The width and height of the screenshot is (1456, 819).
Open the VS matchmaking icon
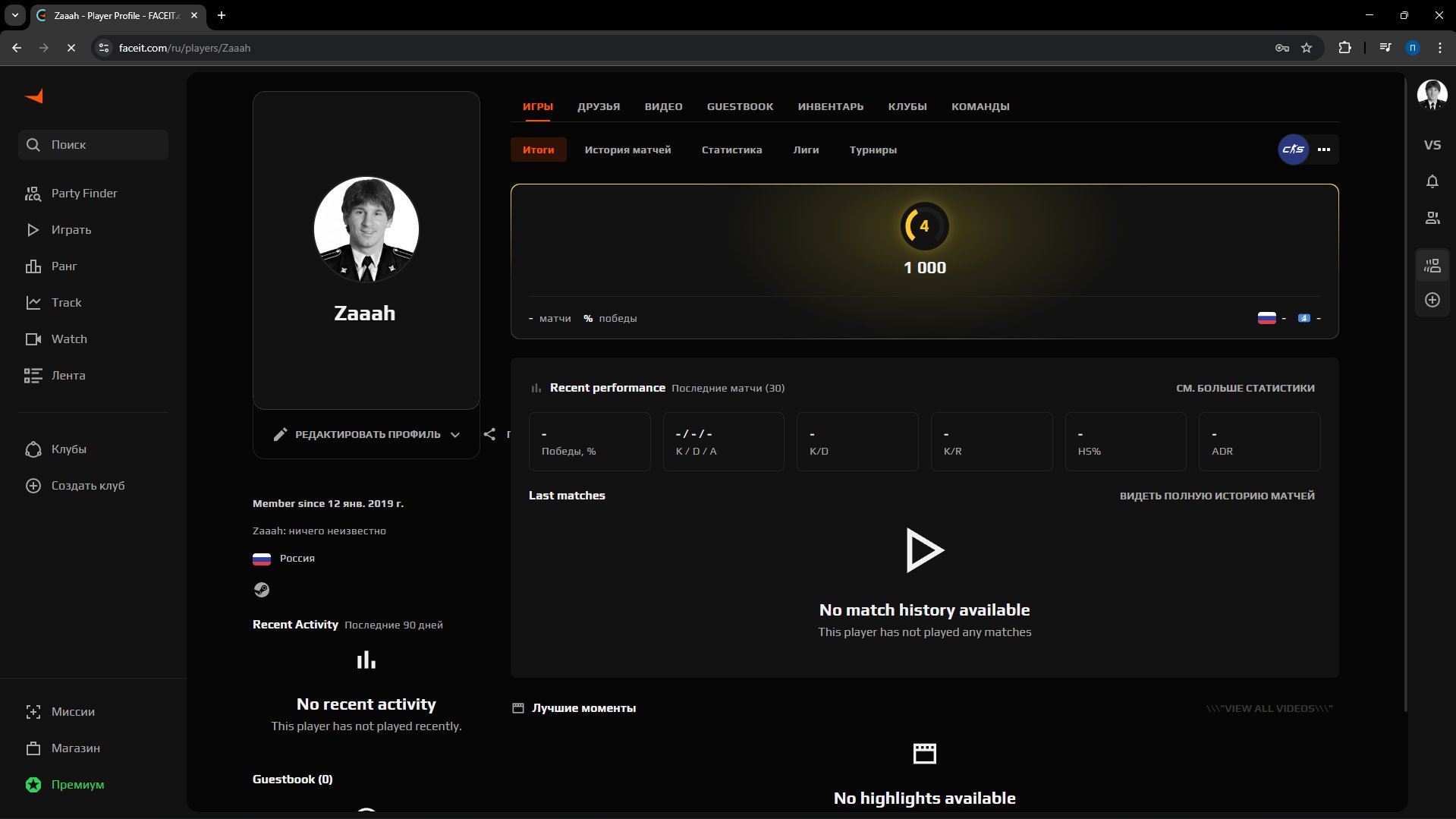point(1432,145)
